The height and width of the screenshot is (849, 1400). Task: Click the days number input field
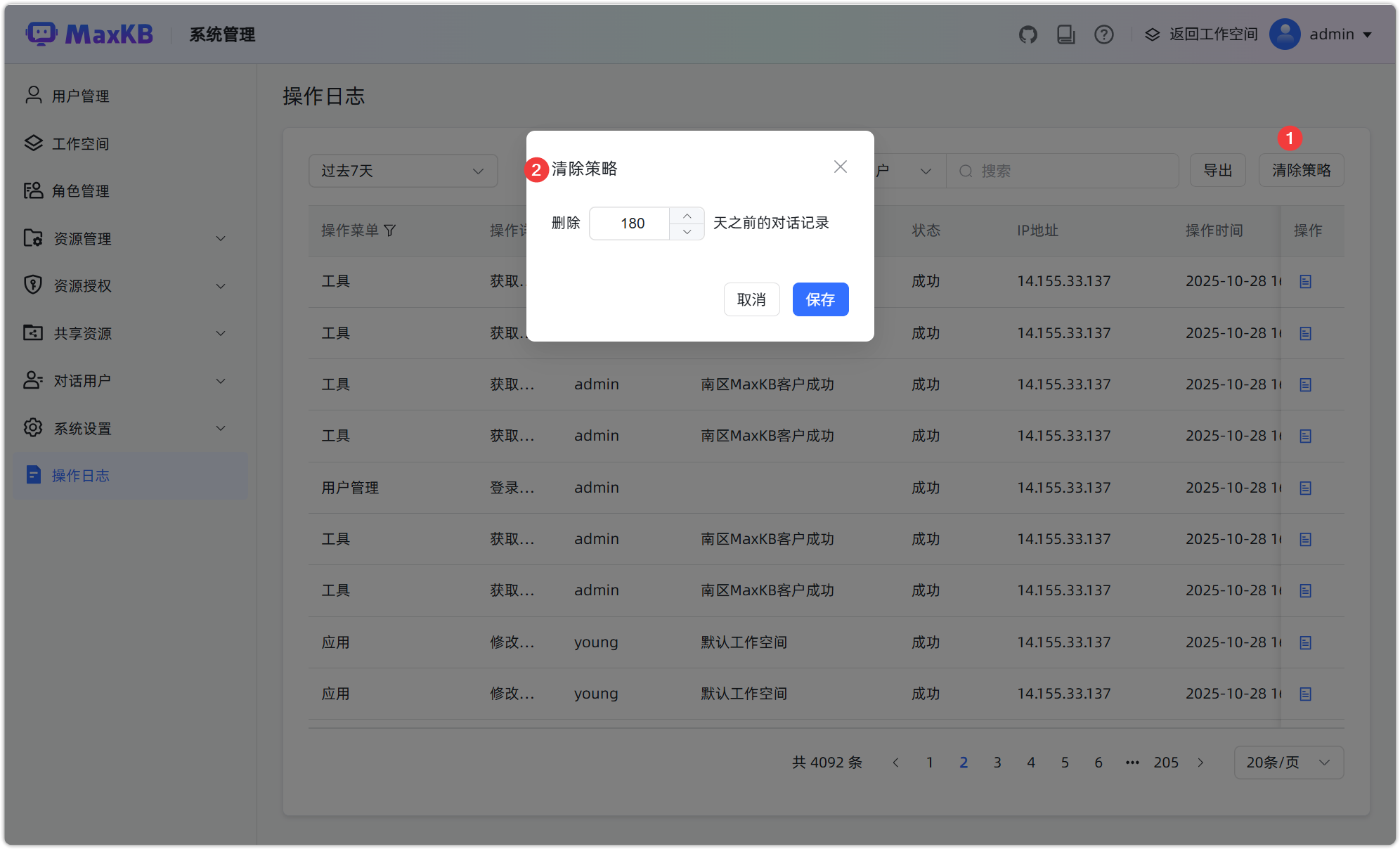pyautogui.click(x=631, y=223)
